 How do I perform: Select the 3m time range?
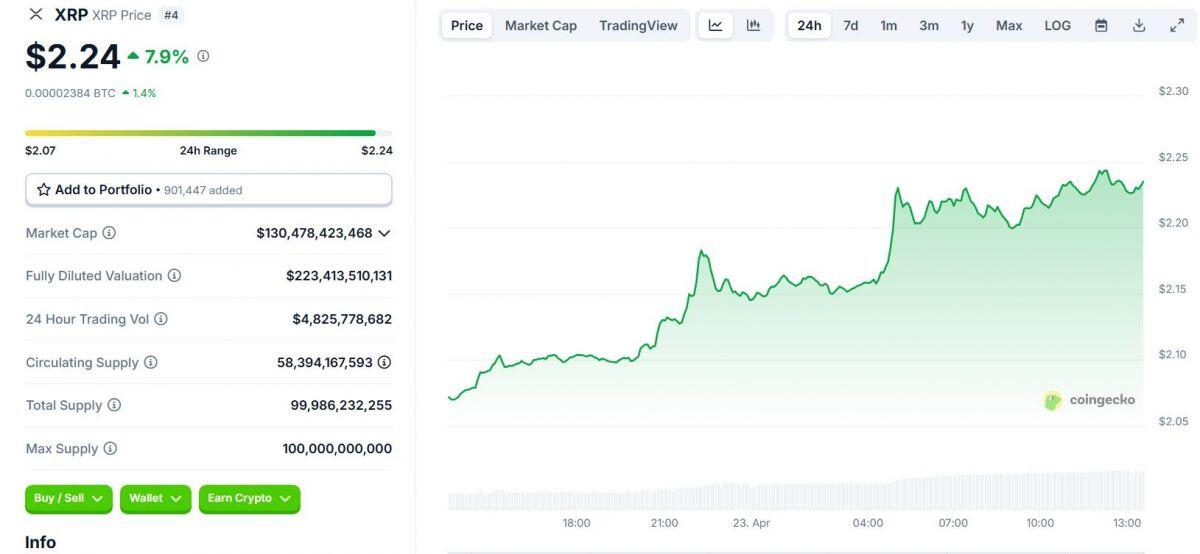point(929,26)
